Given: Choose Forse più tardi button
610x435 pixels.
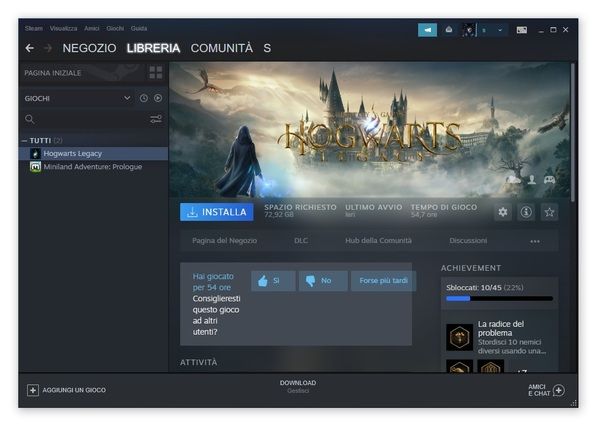Looking at the screenshot, I should [x=384, y=281].
